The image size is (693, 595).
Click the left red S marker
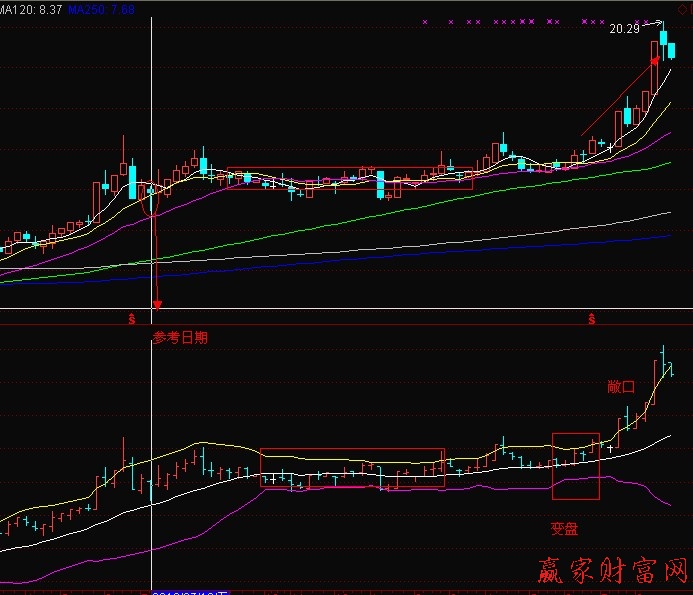coord(131,318)
